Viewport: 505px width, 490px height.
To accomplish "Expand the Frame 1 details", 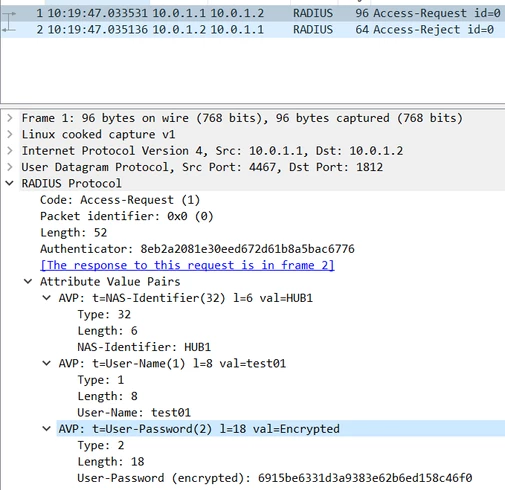I will tap(10, 118).
